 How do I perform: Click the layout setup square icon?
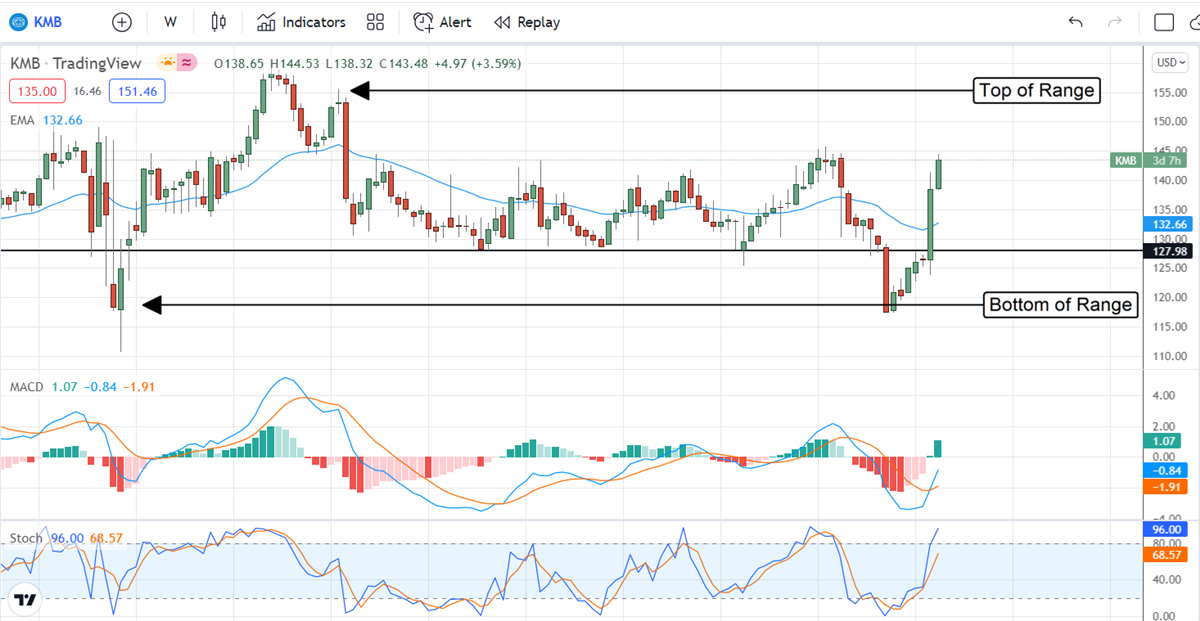click(1163, 22)
